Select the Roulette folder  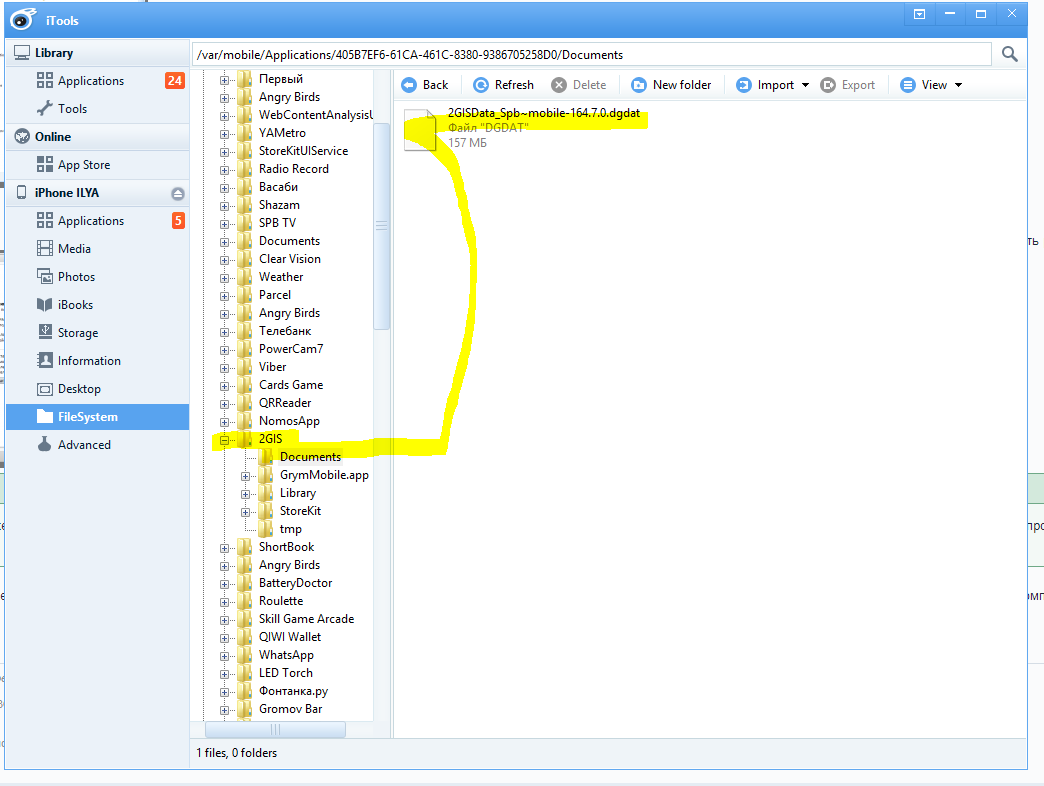tap(281, 600)
